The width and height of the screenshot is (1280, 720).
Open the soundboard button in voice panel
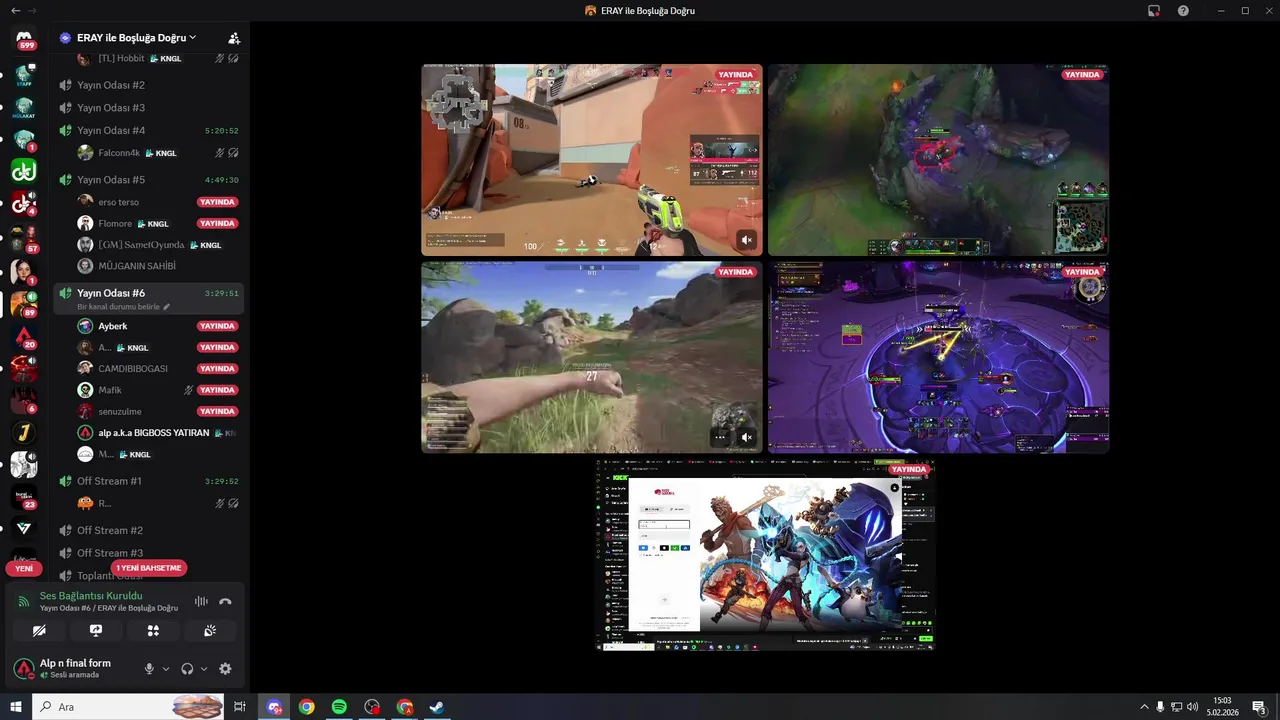pyautogui.click(x=210, y=630)
